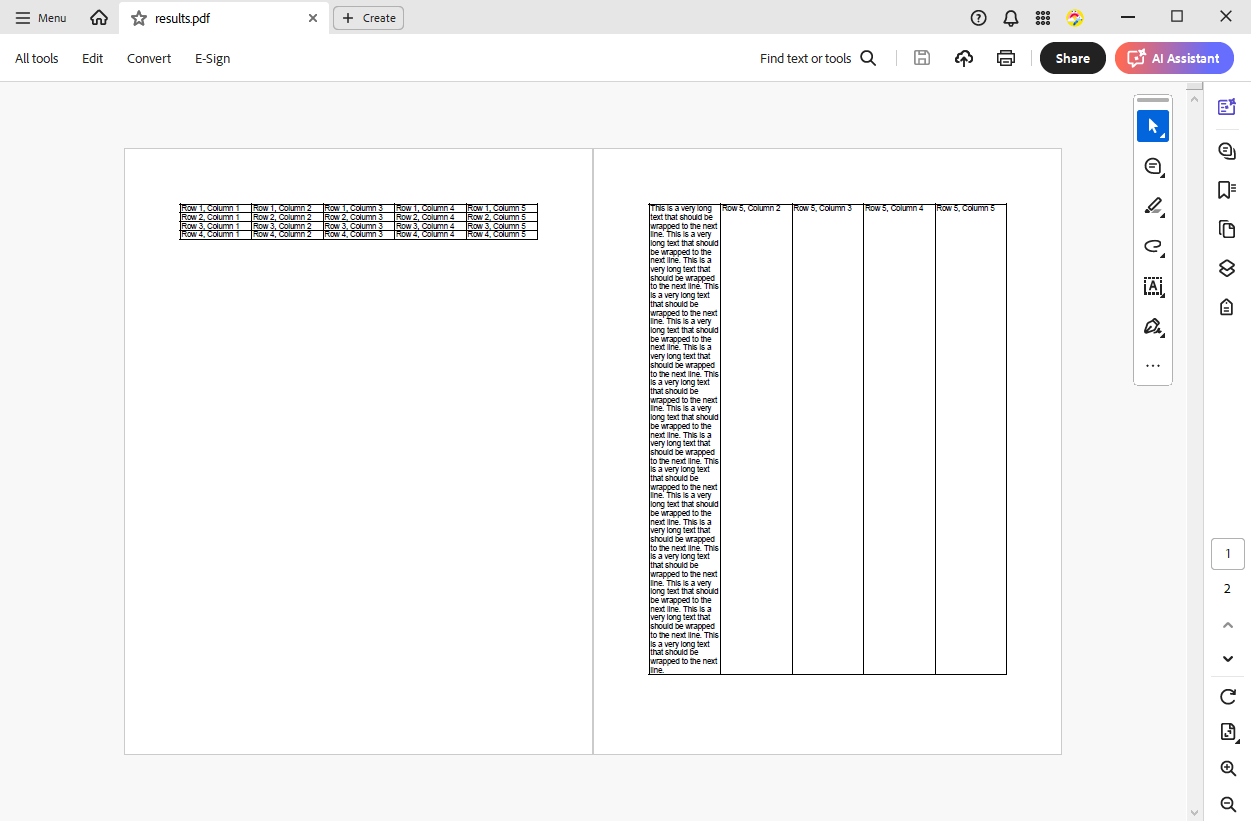The height and width of the screenshot is (821, 1251).
Task: Open the document info panel icon
Action: tap(1227, 307)
